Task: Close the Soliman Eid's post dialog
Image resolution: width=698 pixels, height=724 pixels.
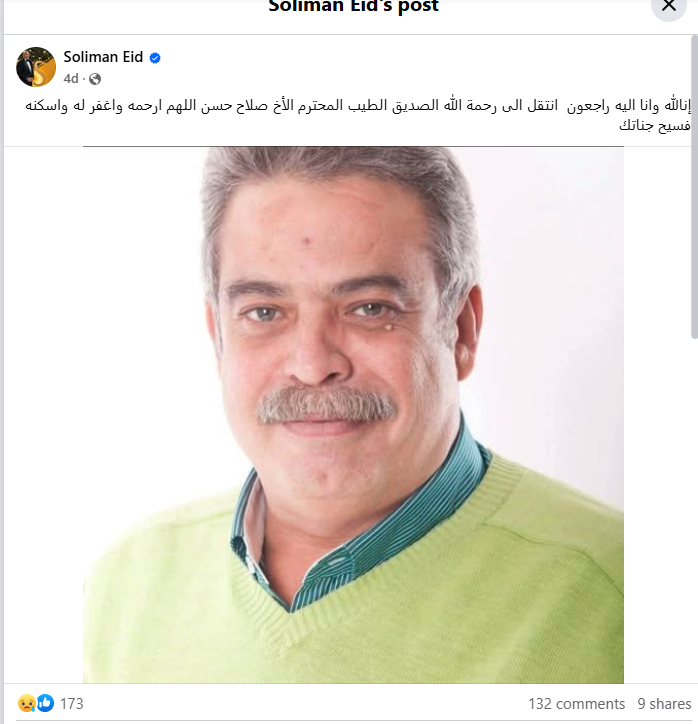Action: coord(668,6)
